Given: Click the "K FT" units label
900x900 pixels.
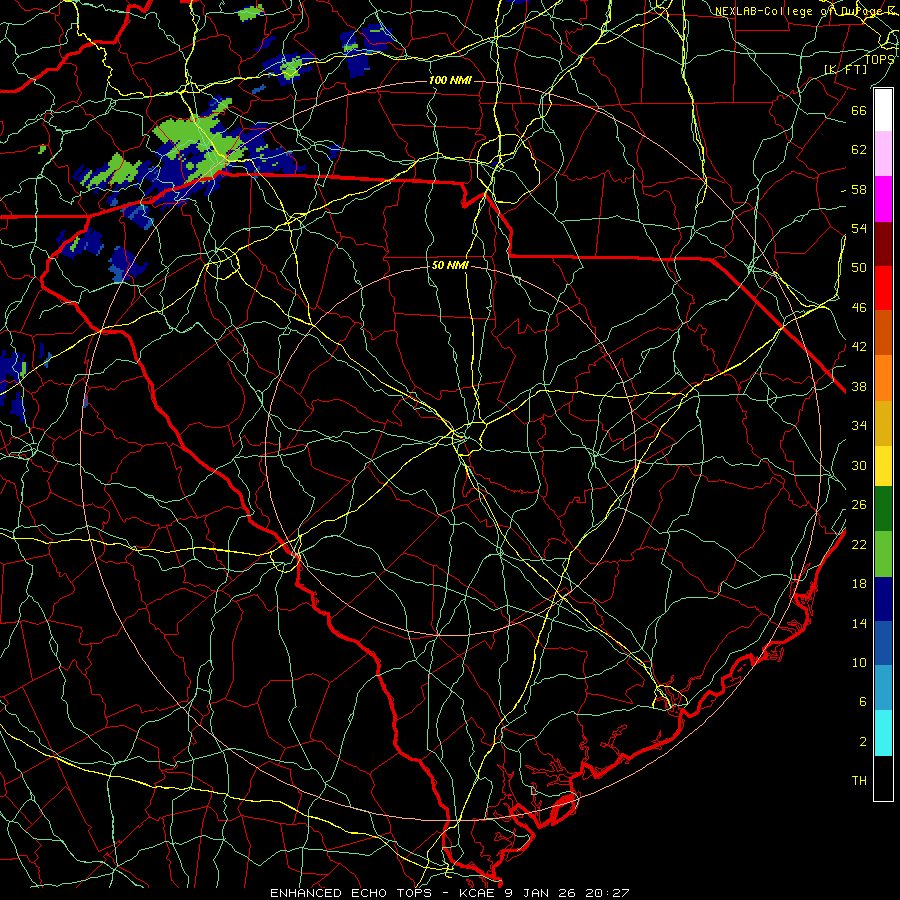Looking at the screenshot, I should click(846, 69).
